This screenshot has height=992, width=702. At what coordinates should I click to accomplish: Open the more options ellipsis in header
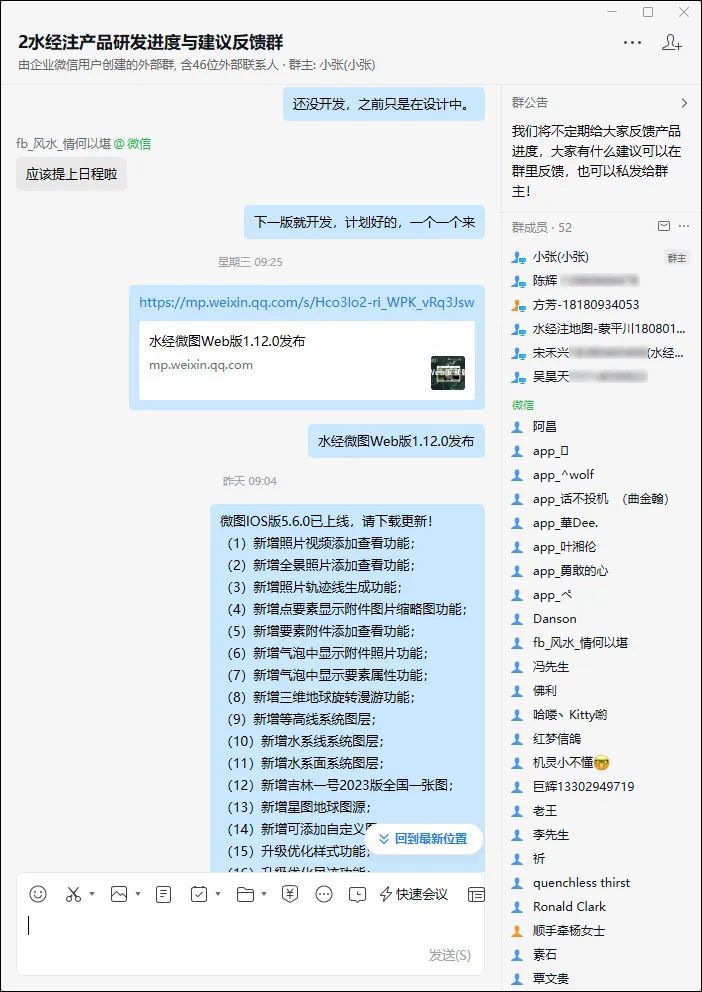click(x=632, y=43)
